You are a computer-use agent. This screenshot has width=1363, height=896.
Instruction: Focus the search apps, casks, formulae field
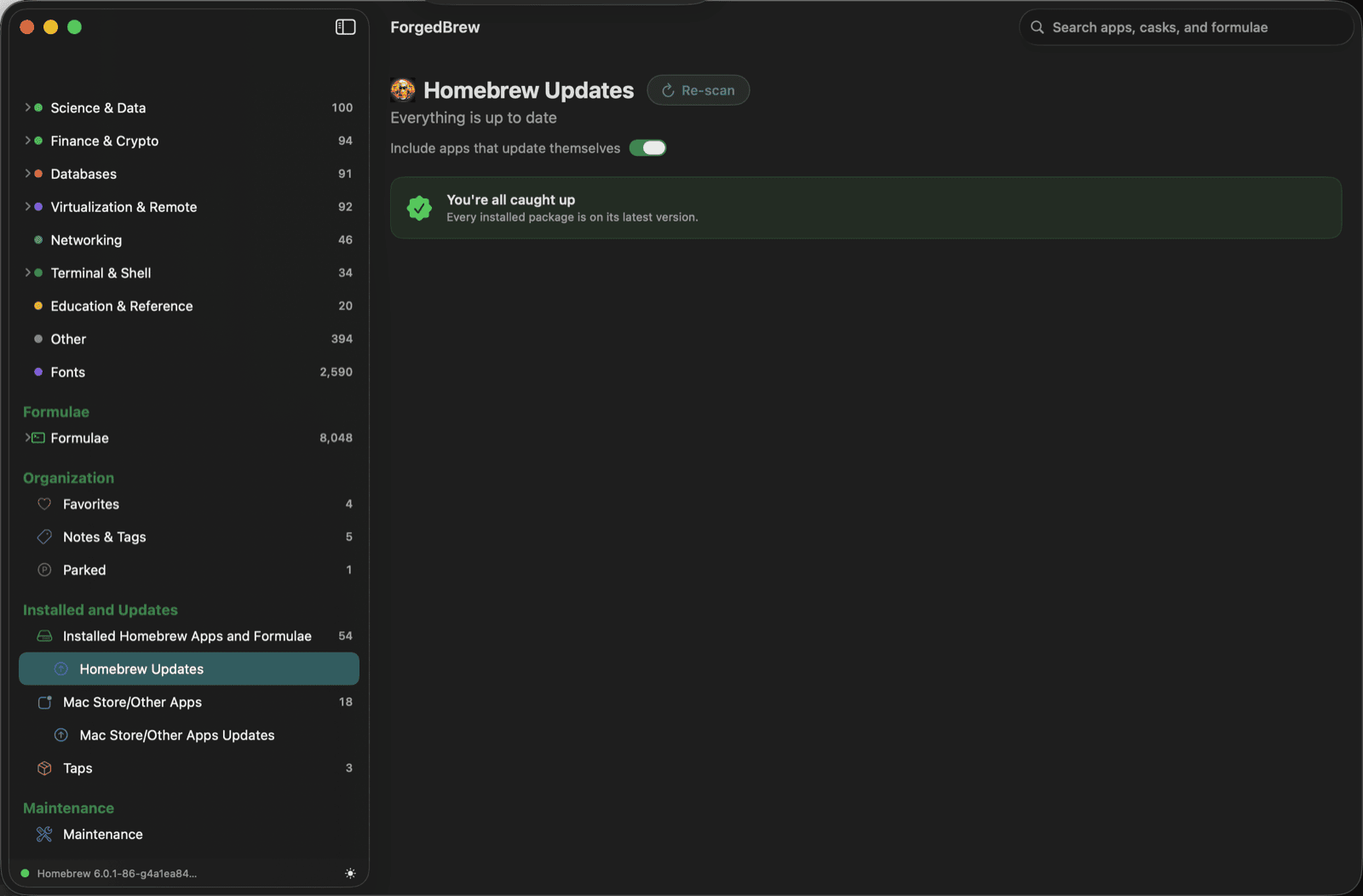coord(1186,27)
